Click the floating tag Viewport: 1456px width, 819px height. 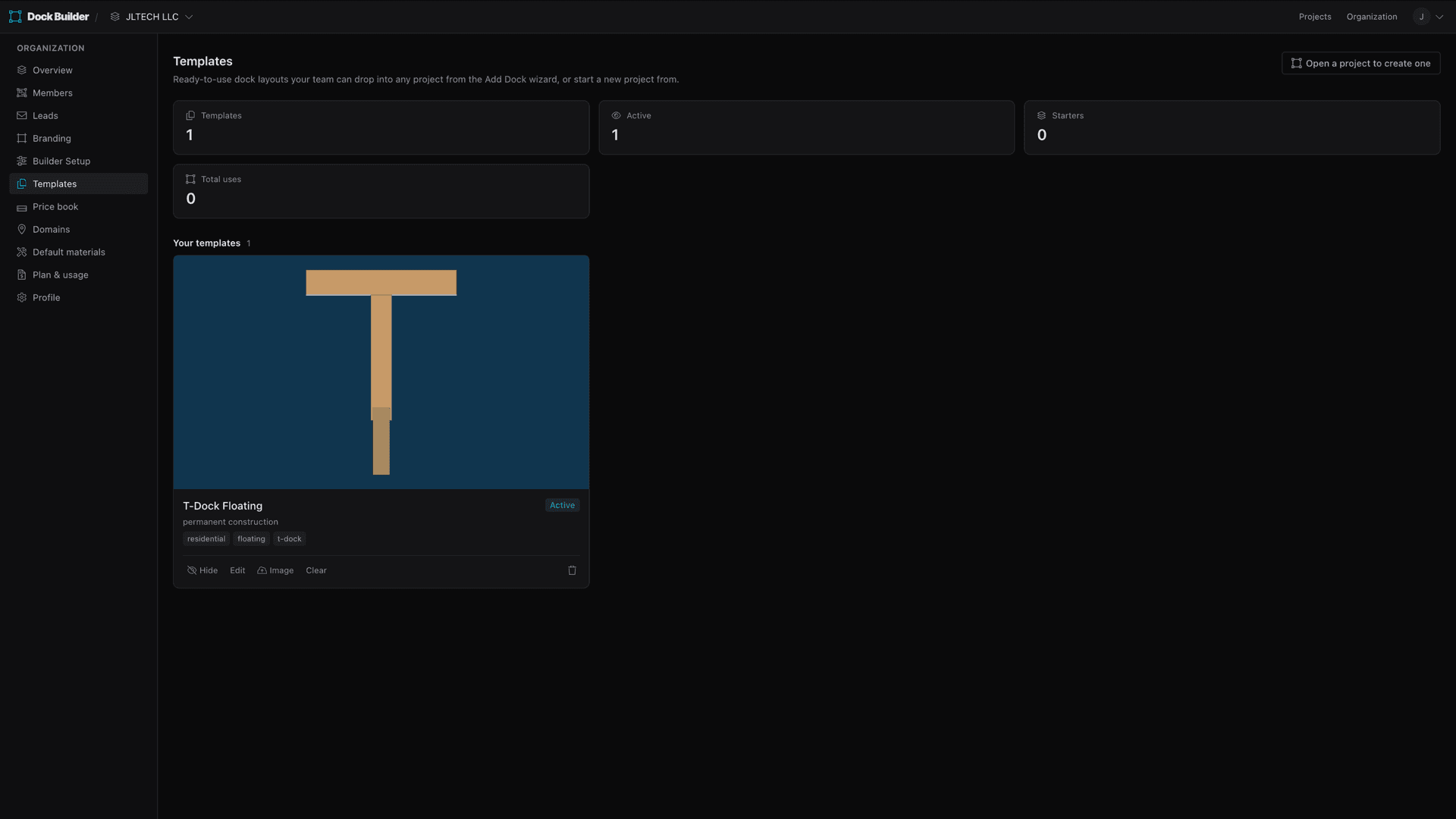(251, 539)
